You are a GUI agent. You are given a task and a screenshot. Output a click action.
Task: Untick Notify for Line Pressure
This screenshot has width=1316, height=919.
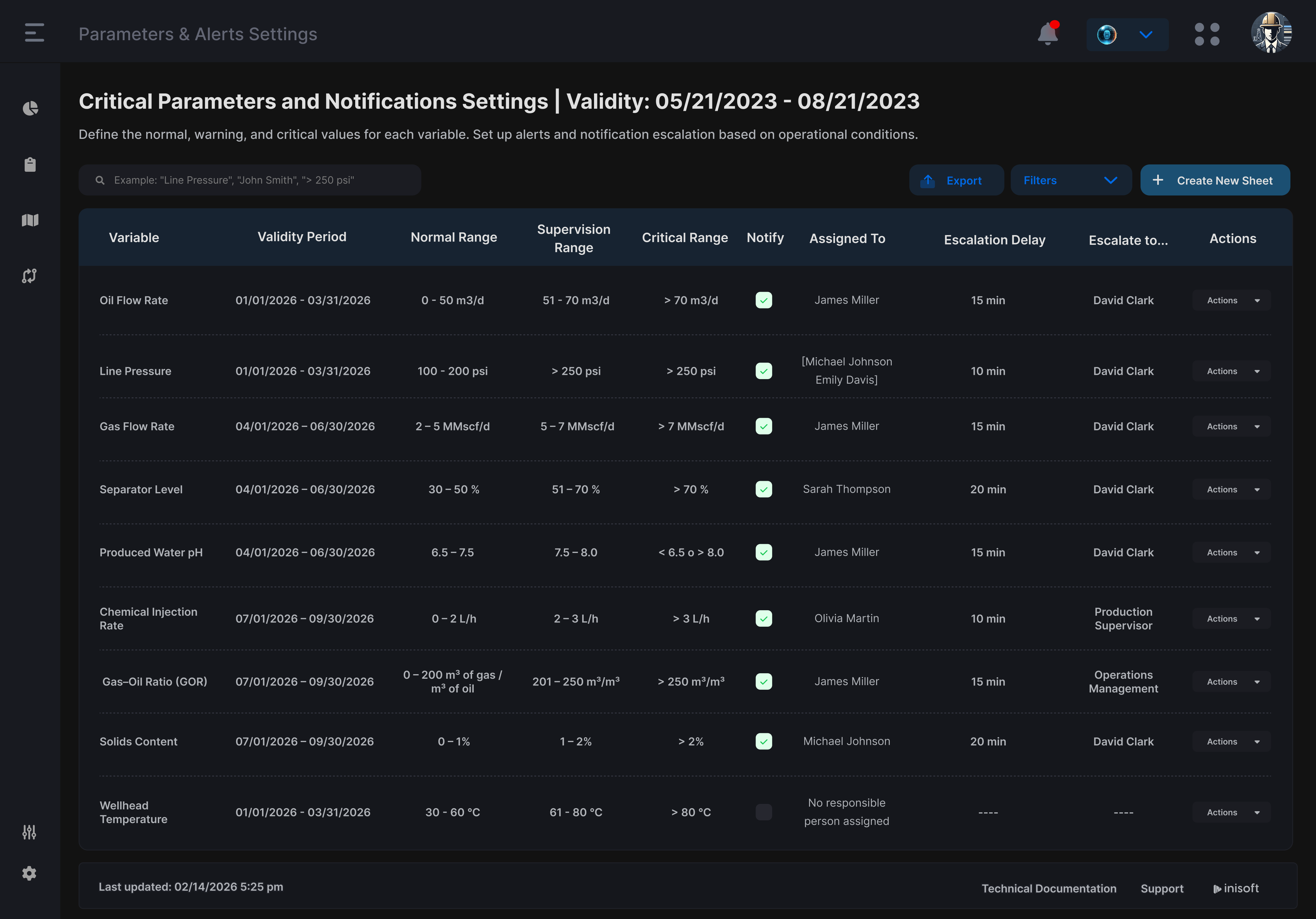tap(763, 371)
